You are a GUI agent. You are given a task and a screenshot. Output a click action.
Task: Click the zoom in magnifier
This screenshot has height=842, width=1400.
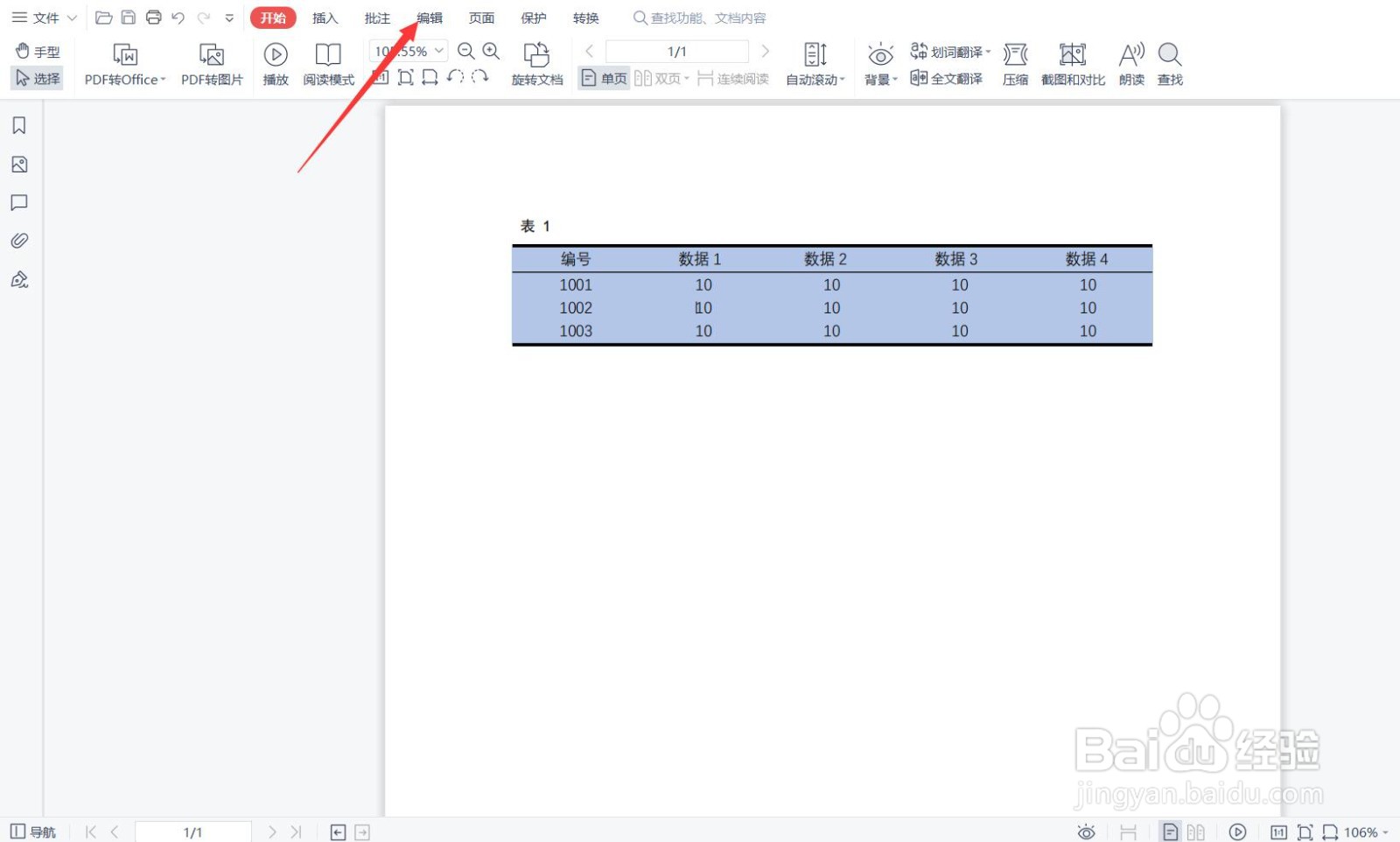pos(492,52)
